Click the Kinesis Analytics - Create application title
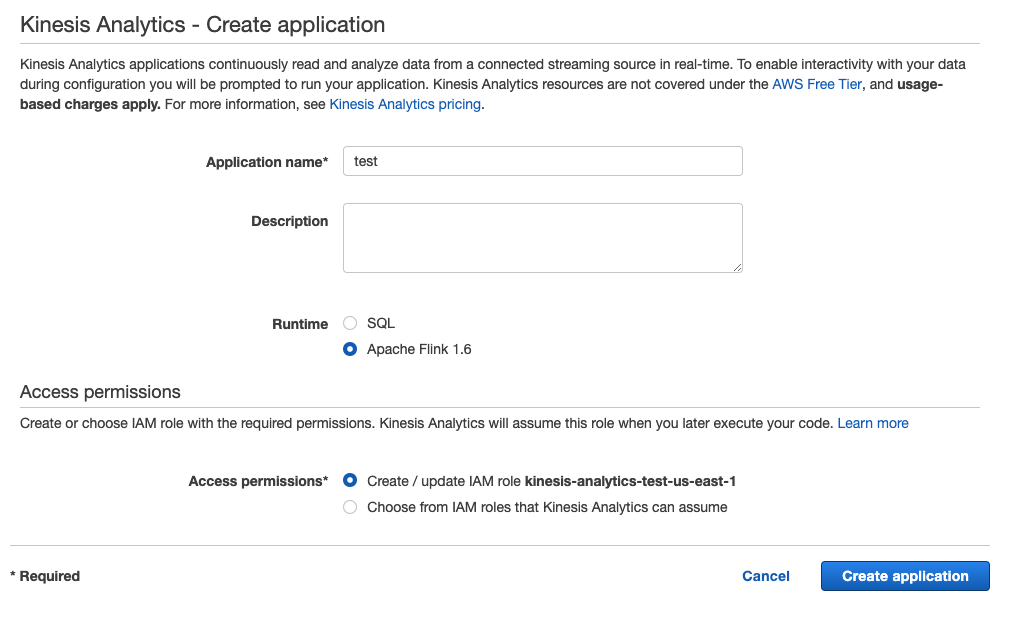The image size is (1034, 621). (202, 24)
